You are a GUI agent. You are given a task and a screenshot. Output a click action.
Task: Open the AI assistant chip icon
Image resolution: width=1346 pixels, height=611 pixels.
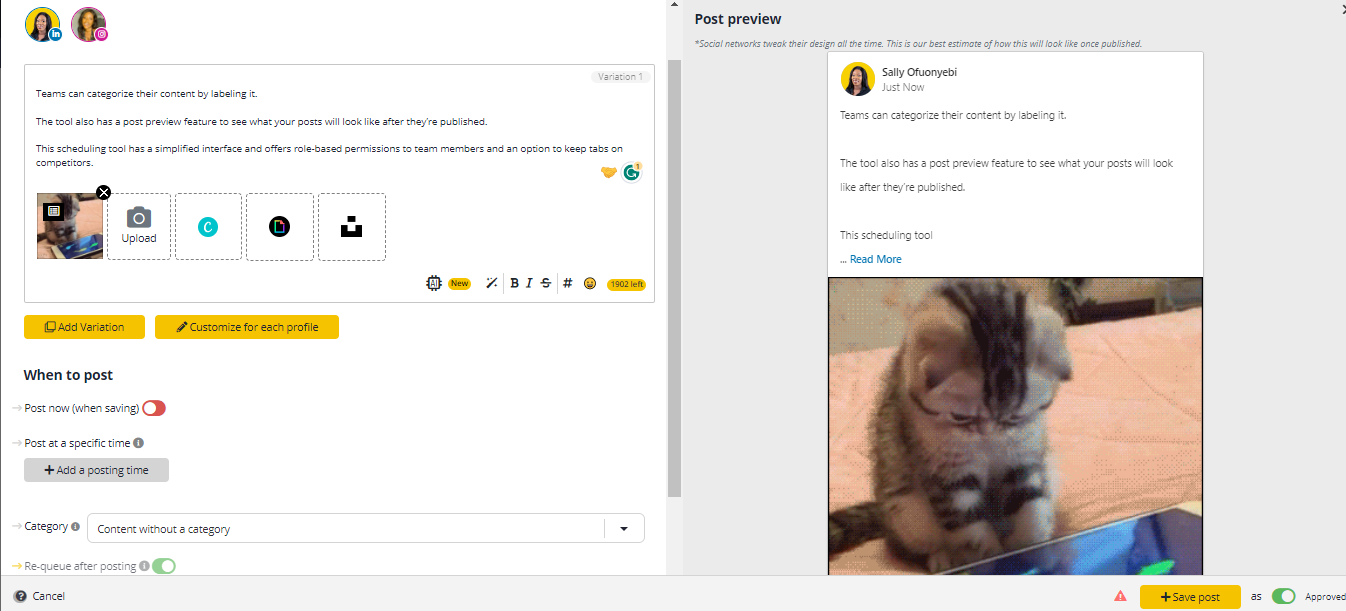click(x=433, y=283)
